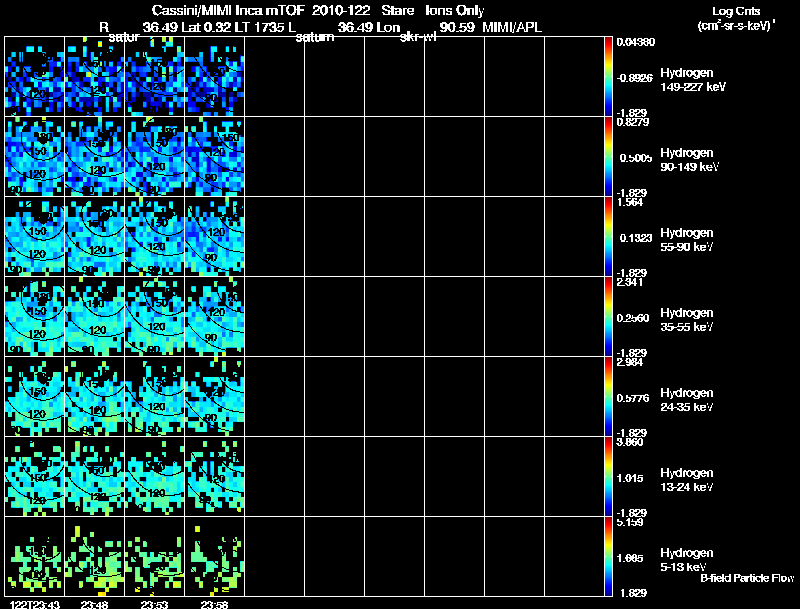Click the color bar for Hydrogen 55-90 keV
Image resolution: width=800 pixels, height=609 pixels.
(609, 236)
